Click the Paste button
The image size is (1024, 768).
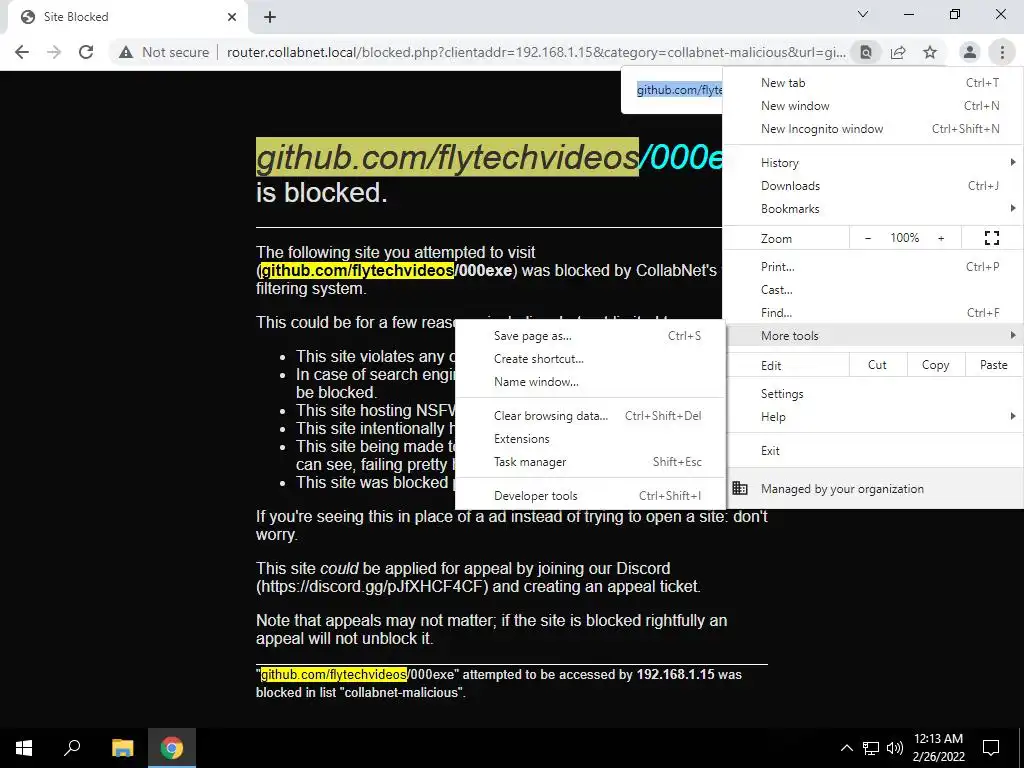(993, 365)
